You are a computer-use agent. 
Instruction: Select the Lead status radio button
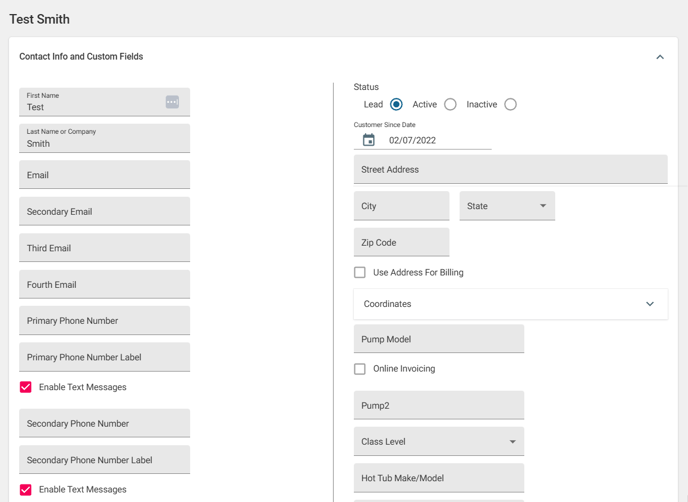pyautogui.click(x=396, y=104)
